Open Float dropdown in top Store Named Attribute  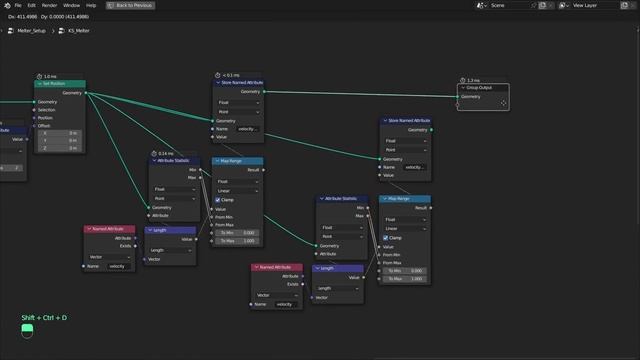point(238,102)
